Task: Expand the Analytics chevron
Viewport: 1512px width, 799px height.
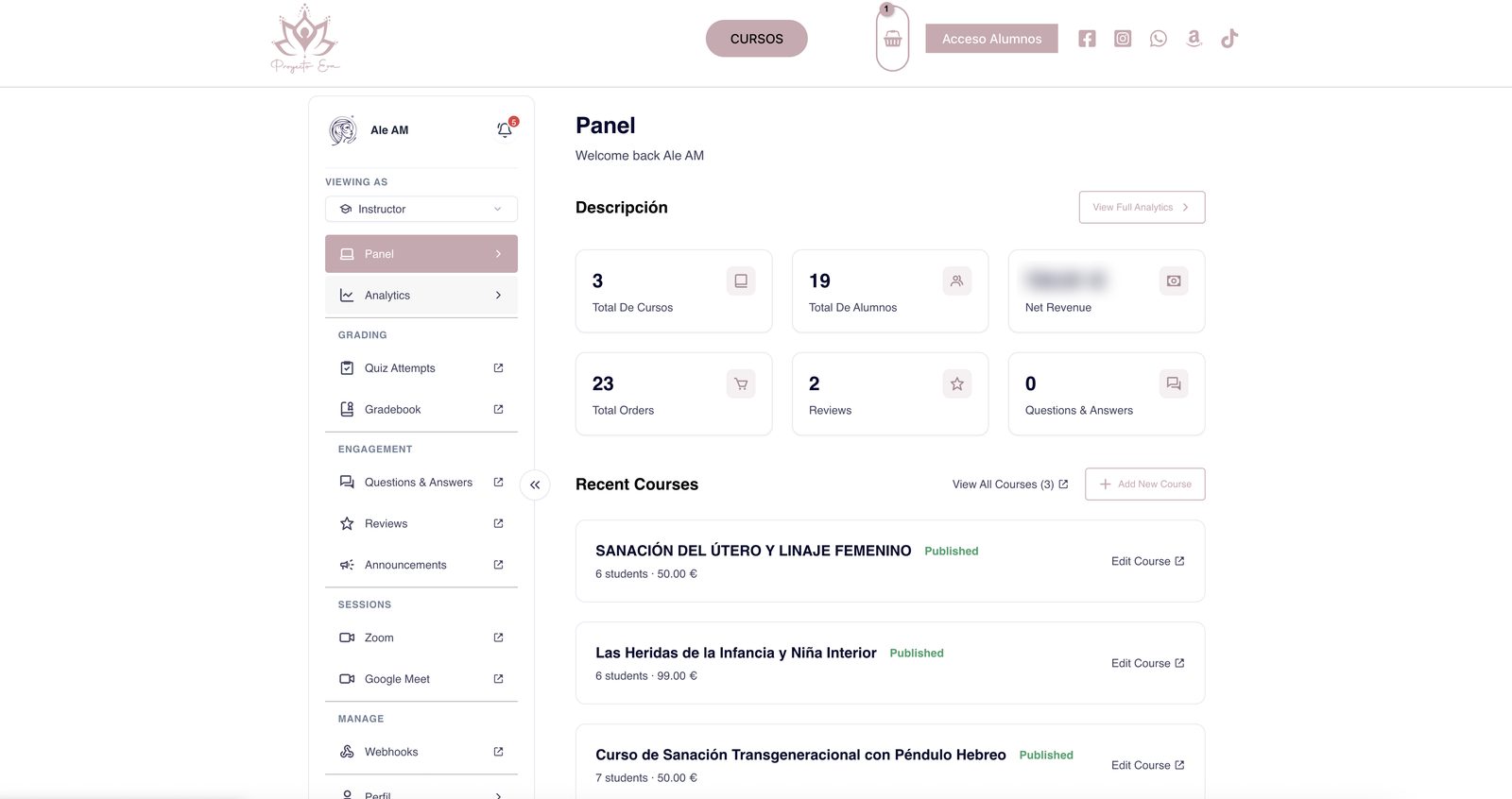Action: (498, 296)
